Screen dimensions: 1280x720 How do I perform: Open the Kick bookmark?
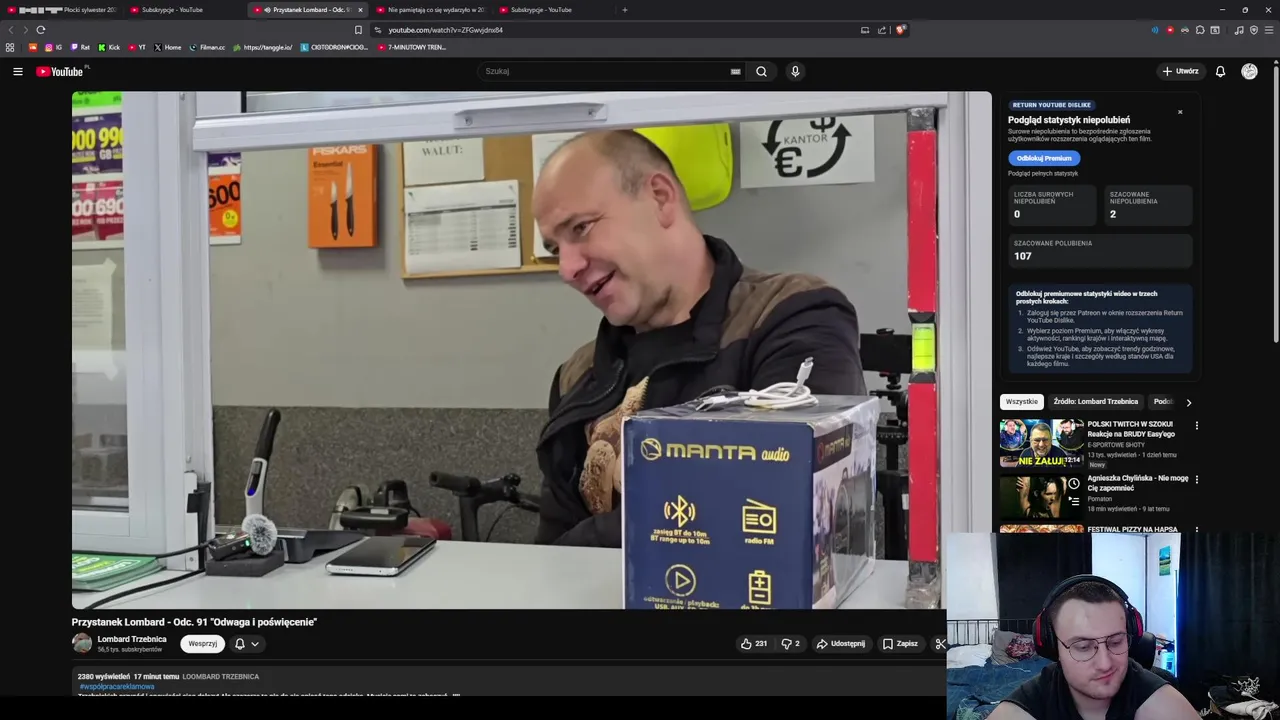[110, 47]
